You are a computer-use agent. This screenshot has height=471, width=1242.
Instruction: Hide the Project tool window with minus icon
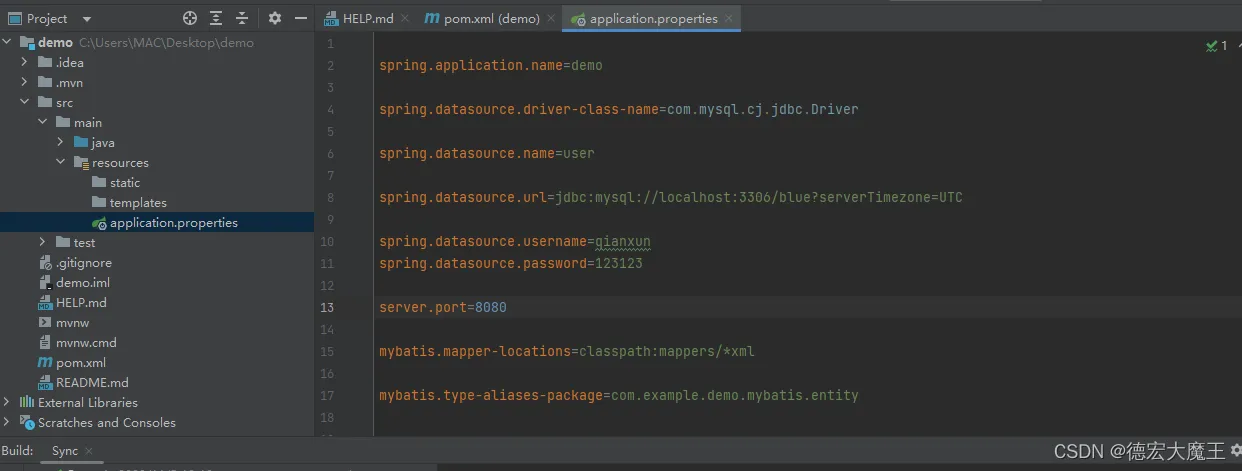[300, 18]
